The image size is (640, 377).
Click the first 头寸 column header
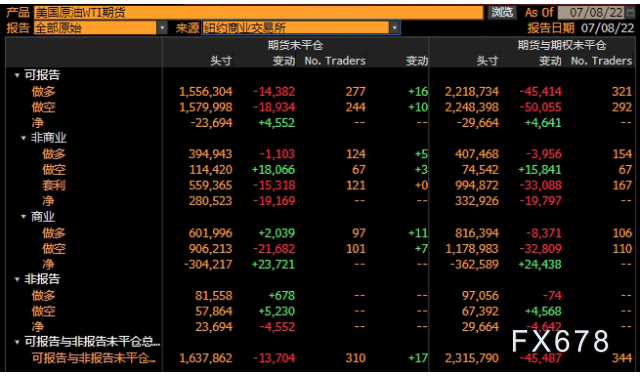pyautogui.click(x=221, y=61)
